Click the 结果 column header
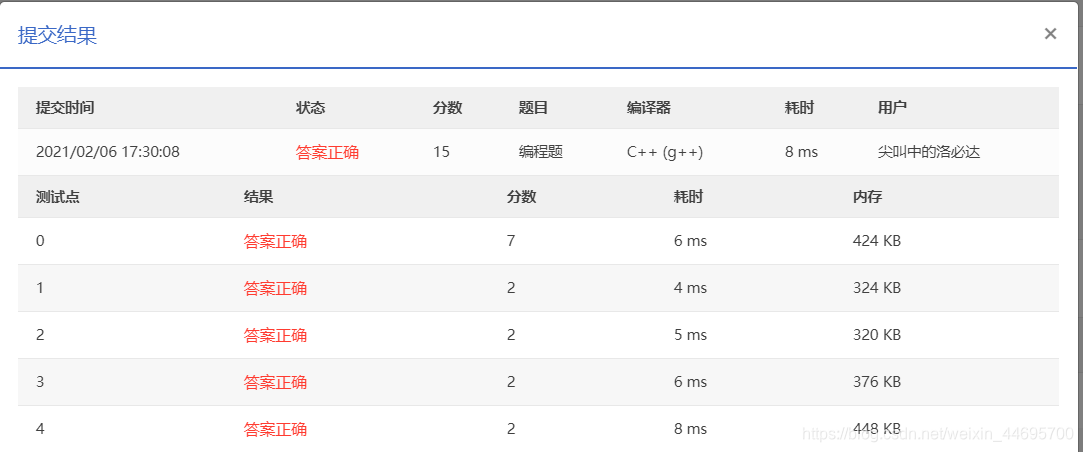Screen dimensions: 1083x452 [258, 197]
